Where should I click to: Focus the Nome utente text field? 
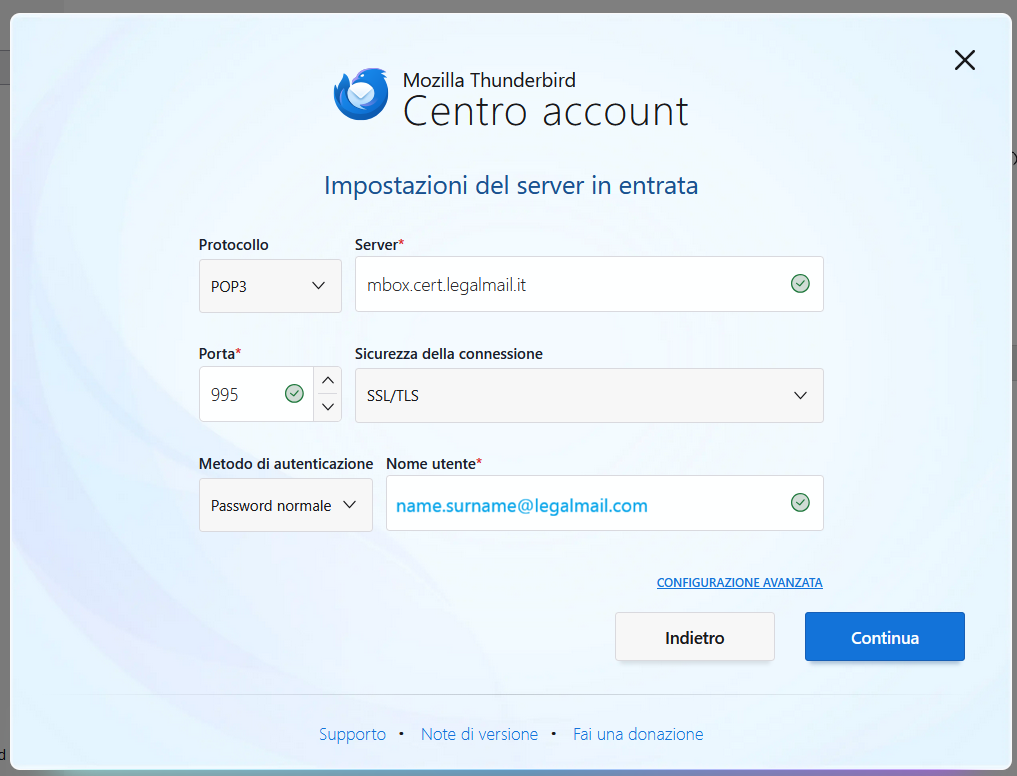(x=585, y=504)
